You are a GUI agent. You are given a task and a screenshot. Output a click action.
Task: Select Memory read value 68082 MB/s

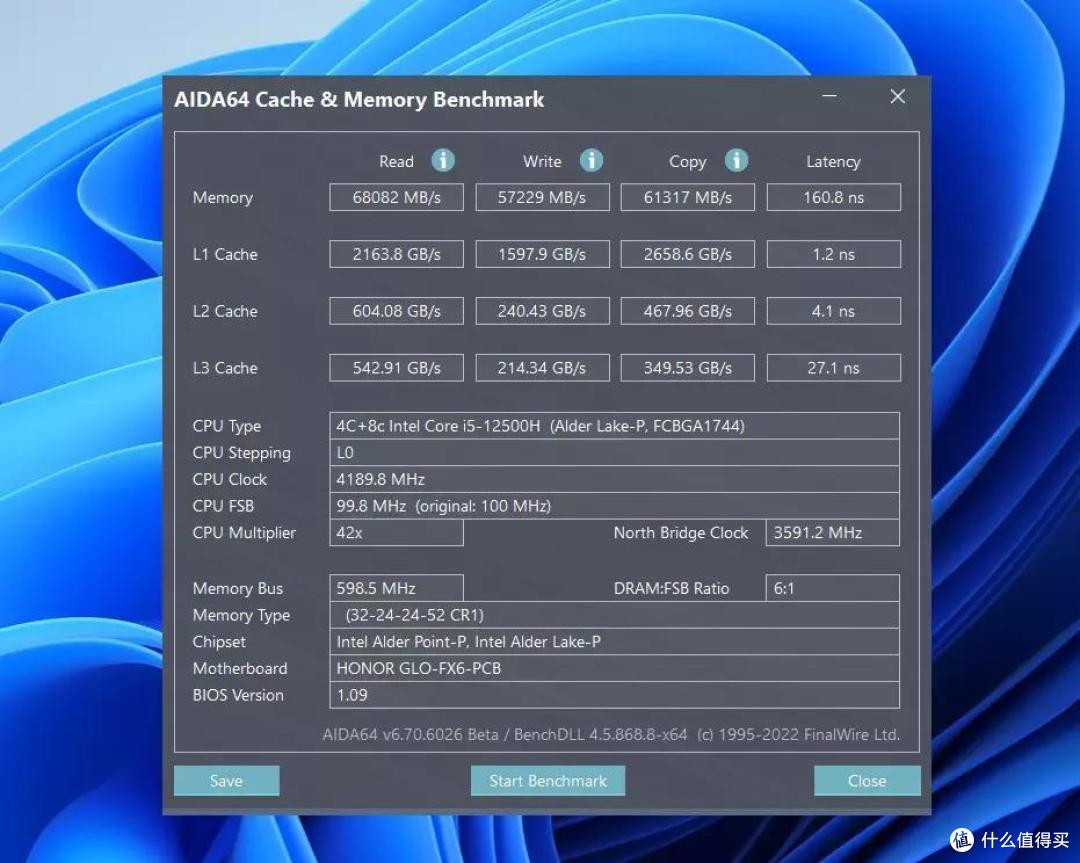(x=397, y=197)
